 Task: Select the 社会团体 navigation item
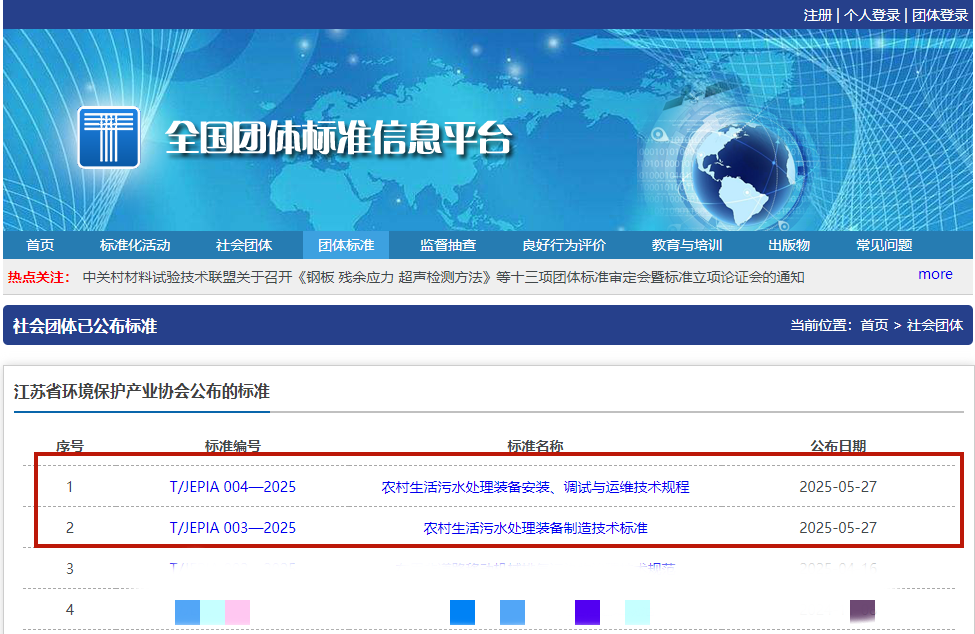point(244,245)
